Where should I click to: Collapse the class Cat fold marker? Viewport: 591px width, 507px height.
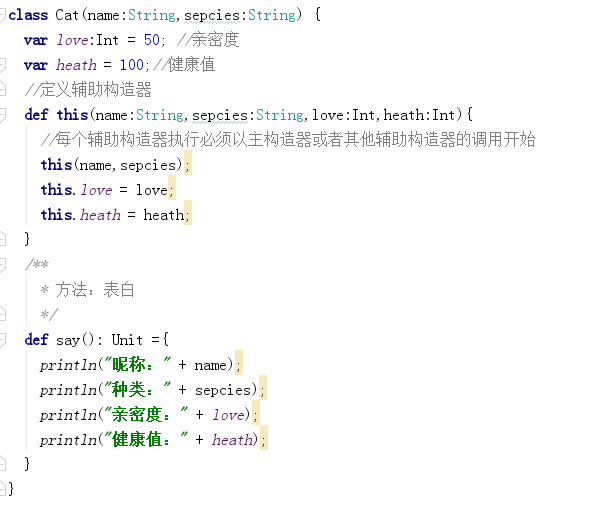coord(2,15)
